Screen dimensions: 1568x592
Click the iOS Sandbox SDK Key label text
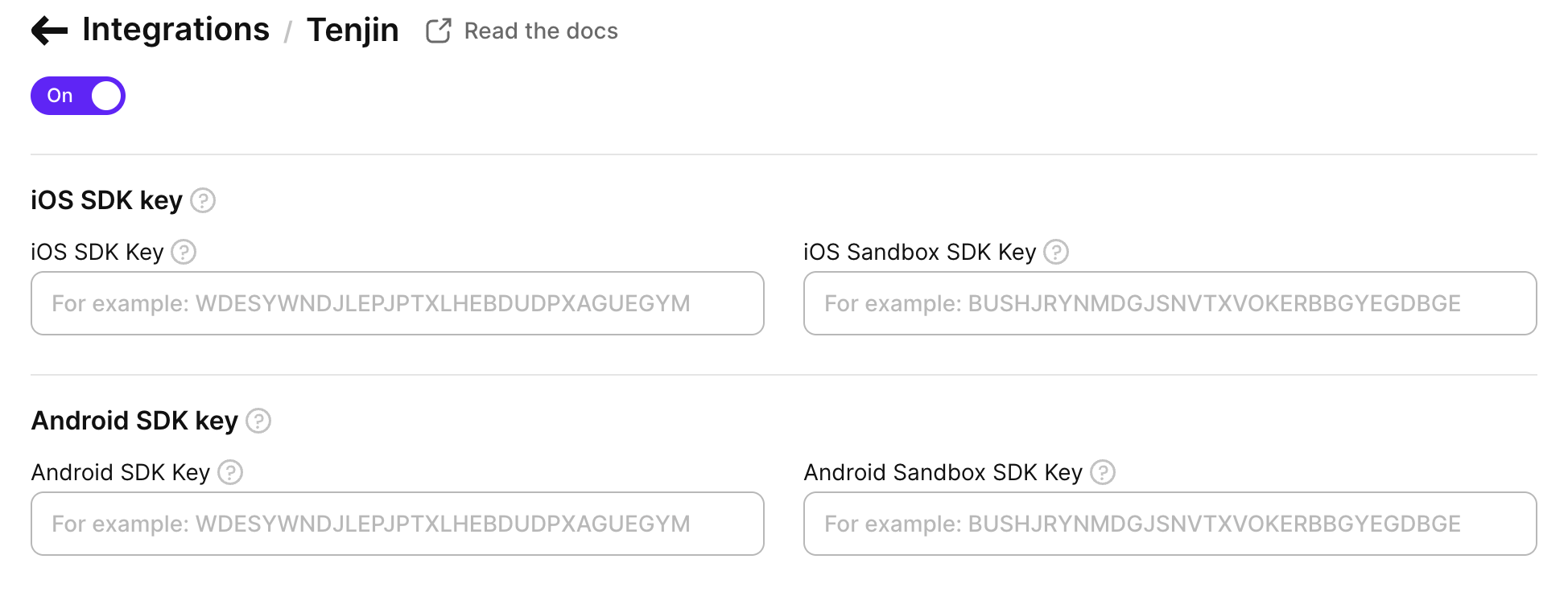(919, 253)
